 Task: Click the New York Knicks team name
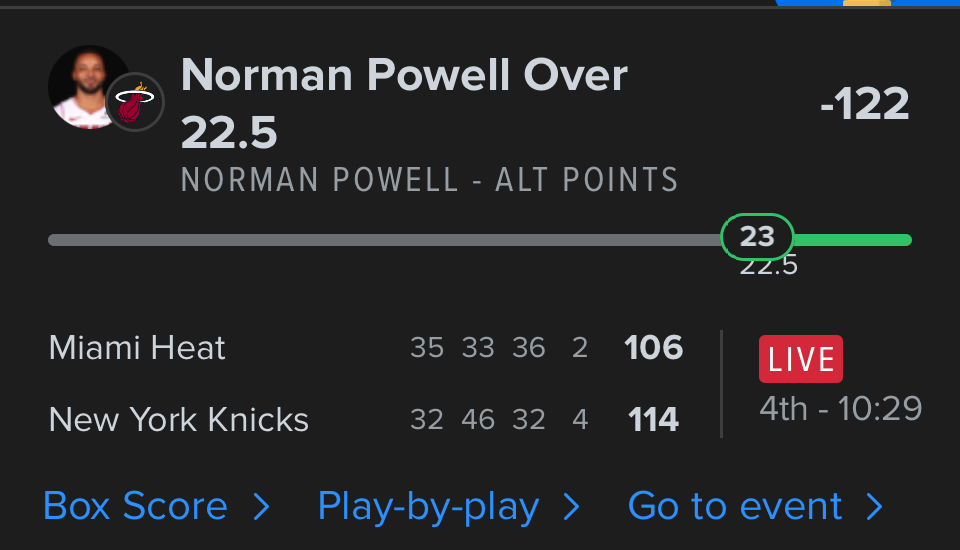(x=178, y=419)
